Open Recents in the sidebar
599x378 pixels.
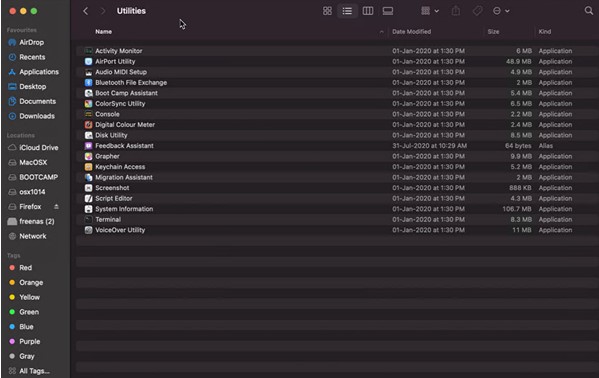(x=32, y=57)
